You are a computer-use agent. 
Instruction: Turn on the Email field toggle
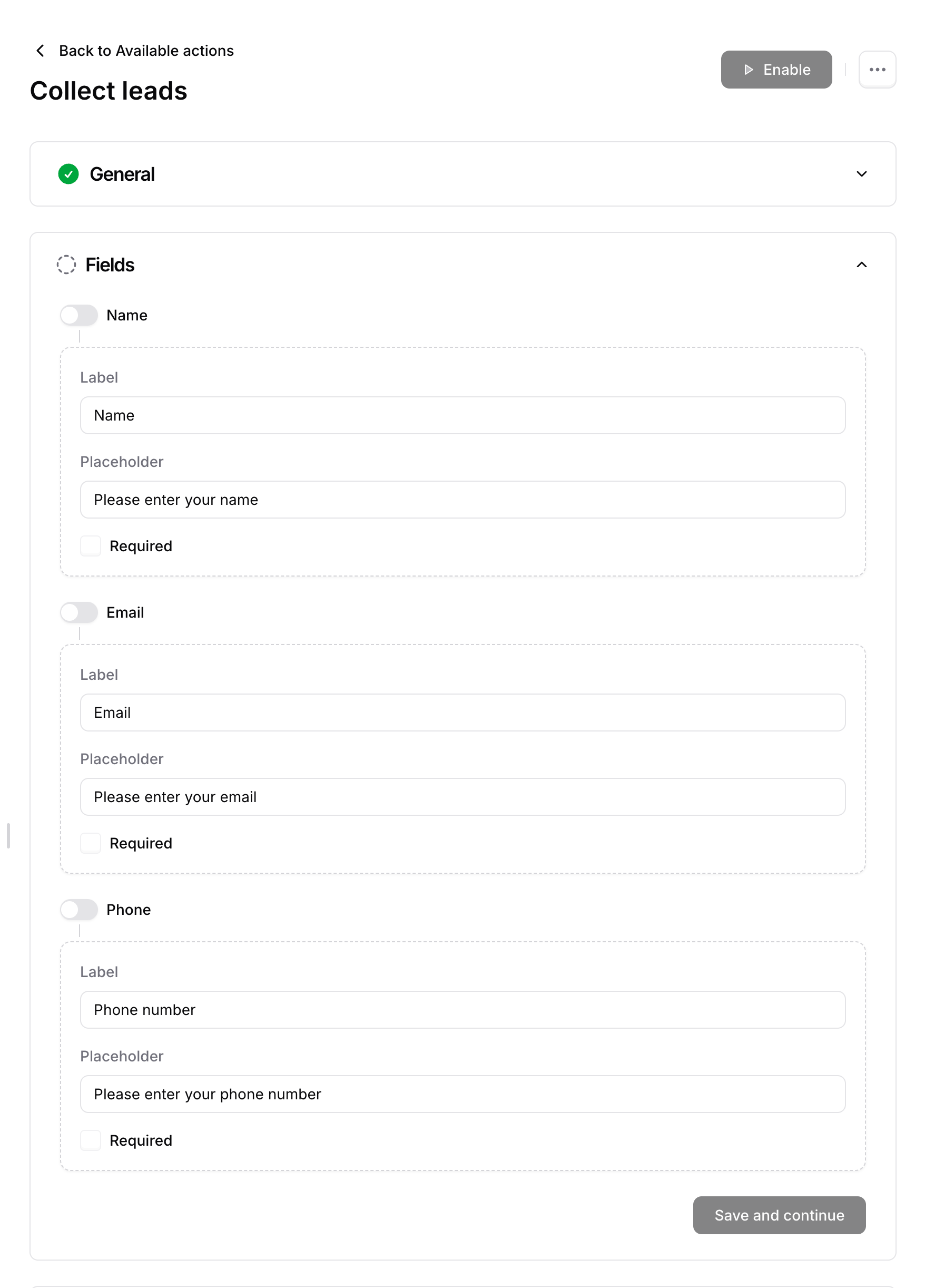coord(79,612)
